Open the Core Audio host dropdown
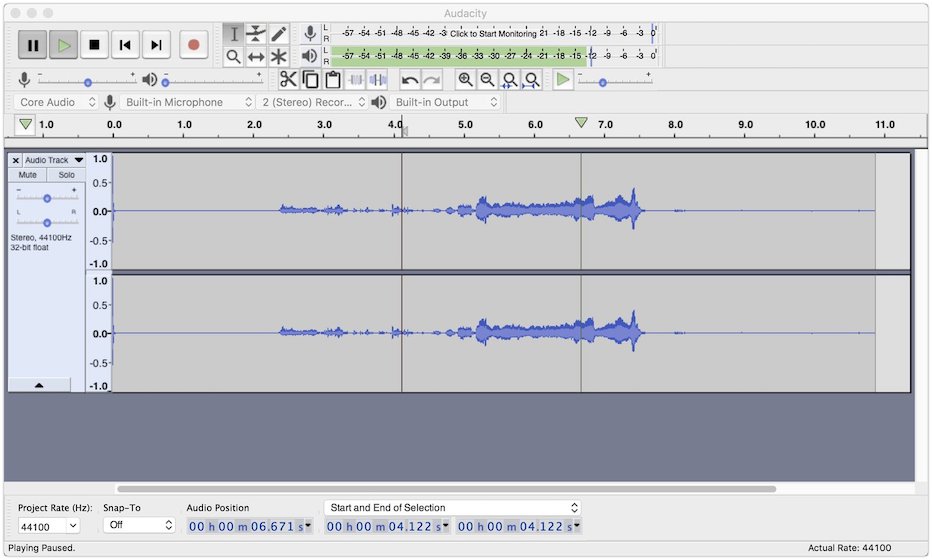Viewport: 932px width, 560px height. (x=57, y=102)
